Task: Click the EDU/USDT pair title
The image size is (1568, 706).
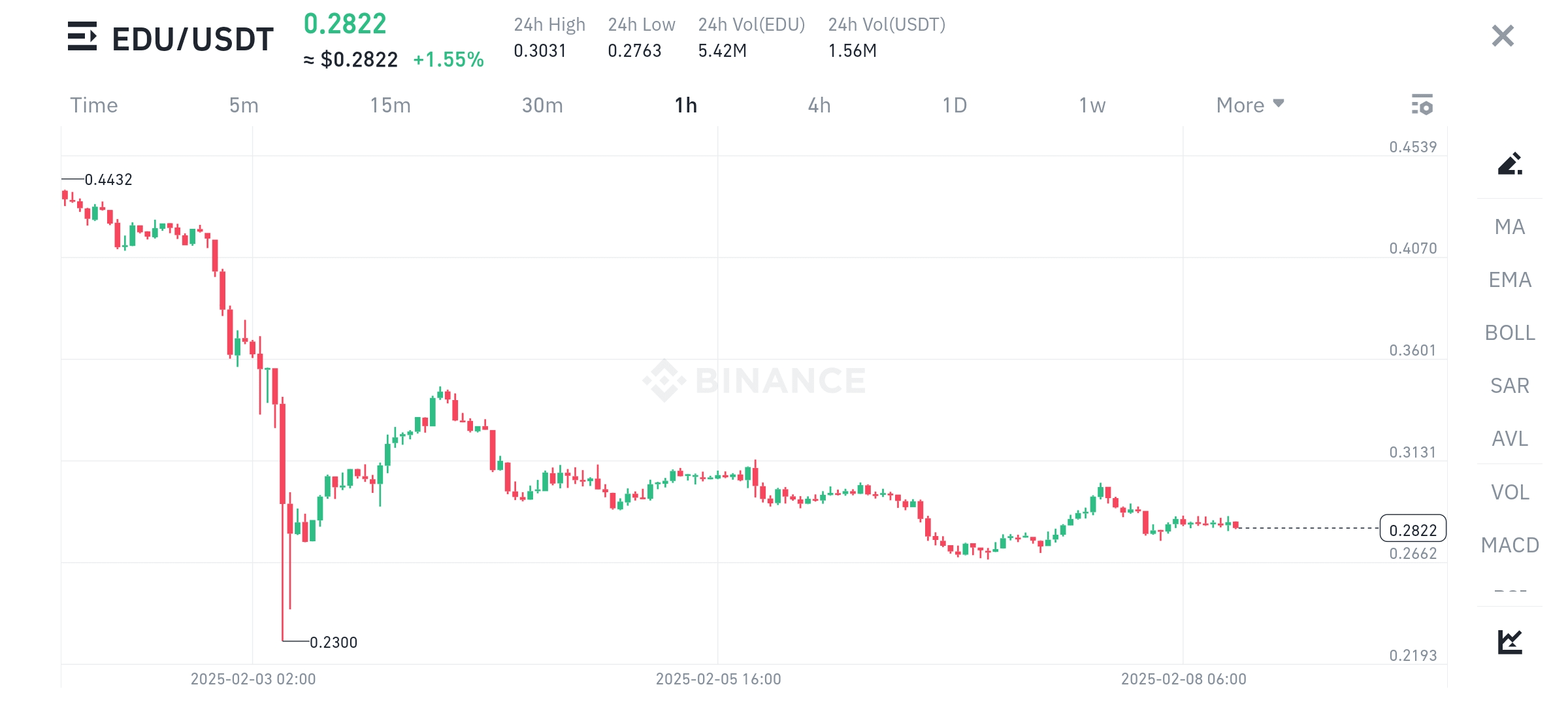Action: point(193,39)
